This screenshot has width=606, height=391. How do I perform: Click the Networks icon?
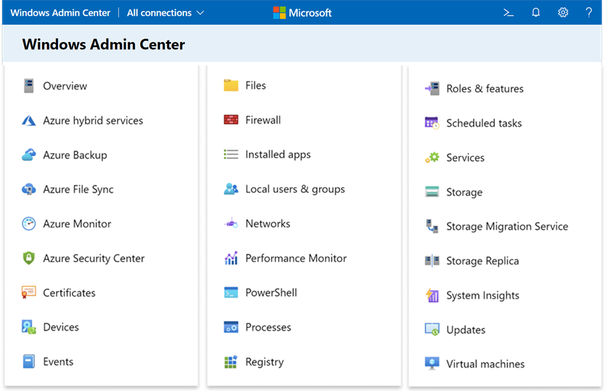(x=231, y=223)
